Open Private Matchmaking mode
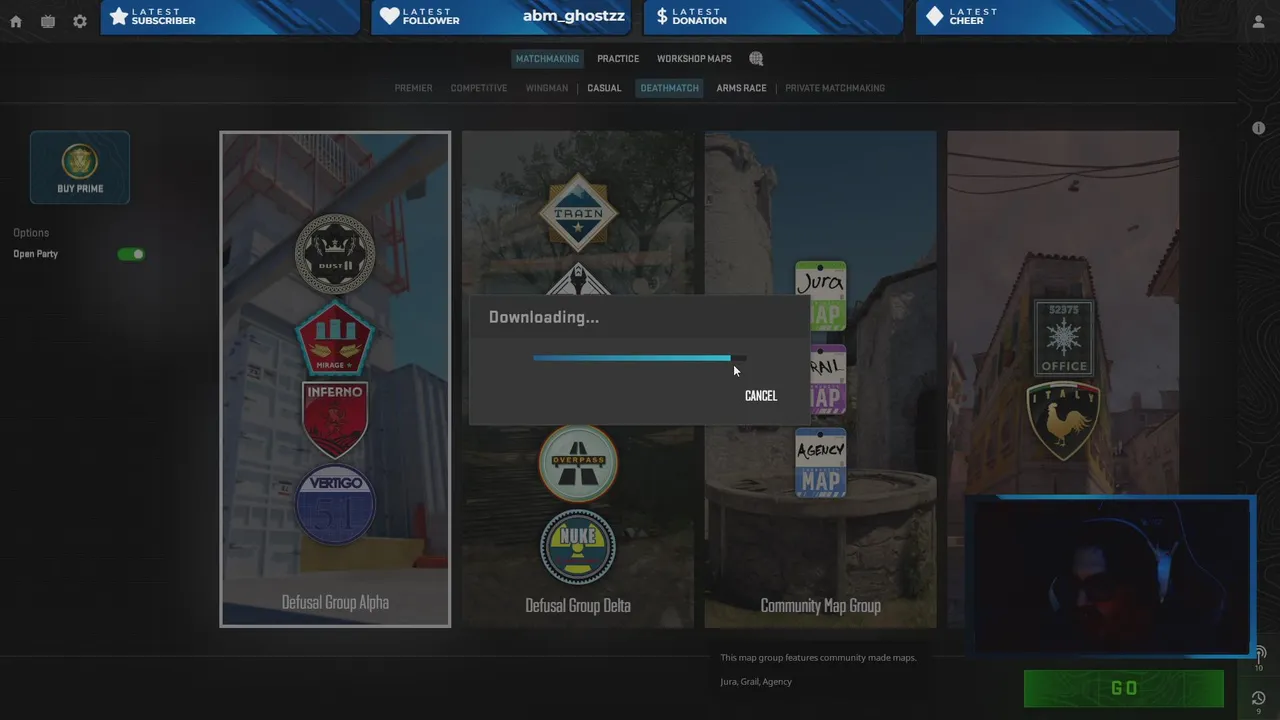This screenshot has height=720, width=1280. pos(835,88)
